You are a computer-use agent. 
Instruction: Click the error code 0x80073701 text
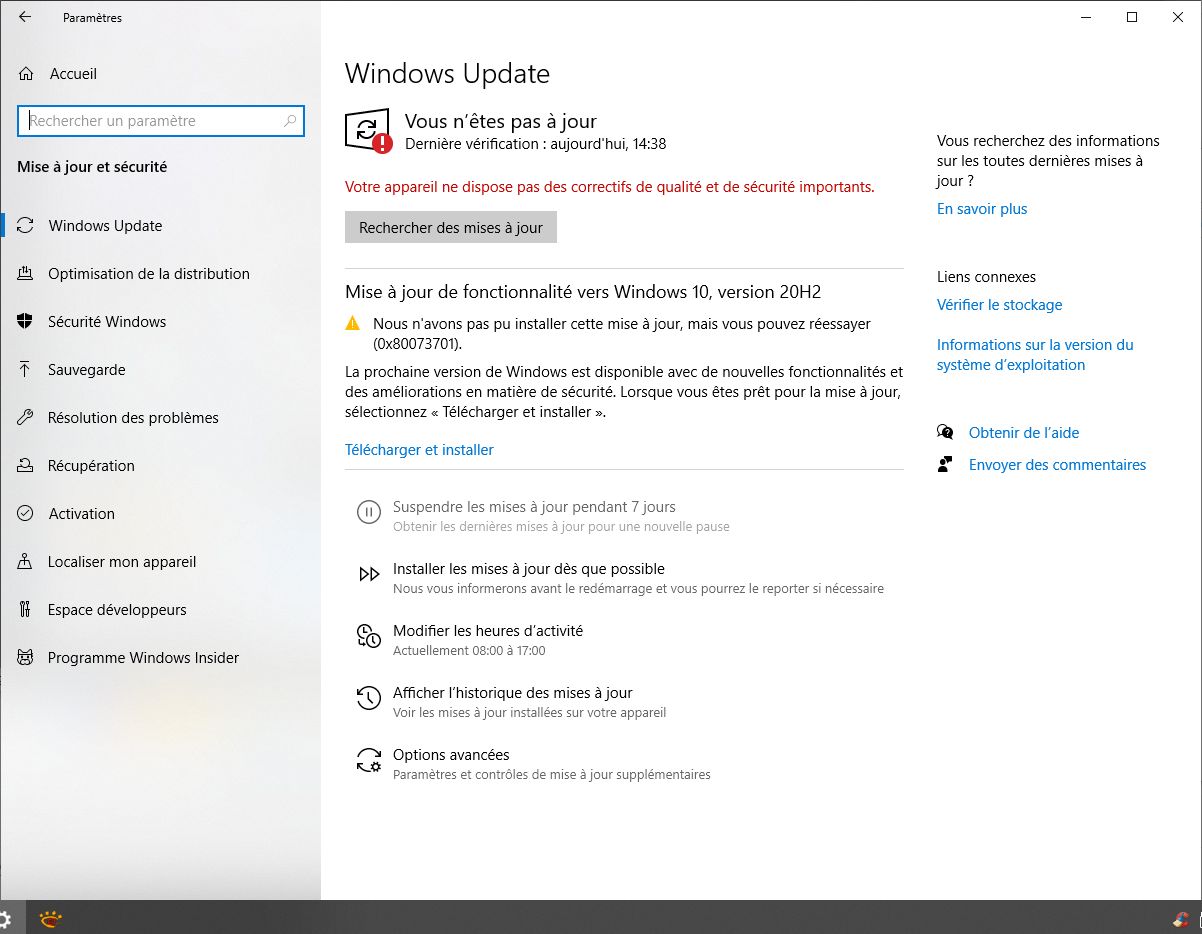[417, 344]
